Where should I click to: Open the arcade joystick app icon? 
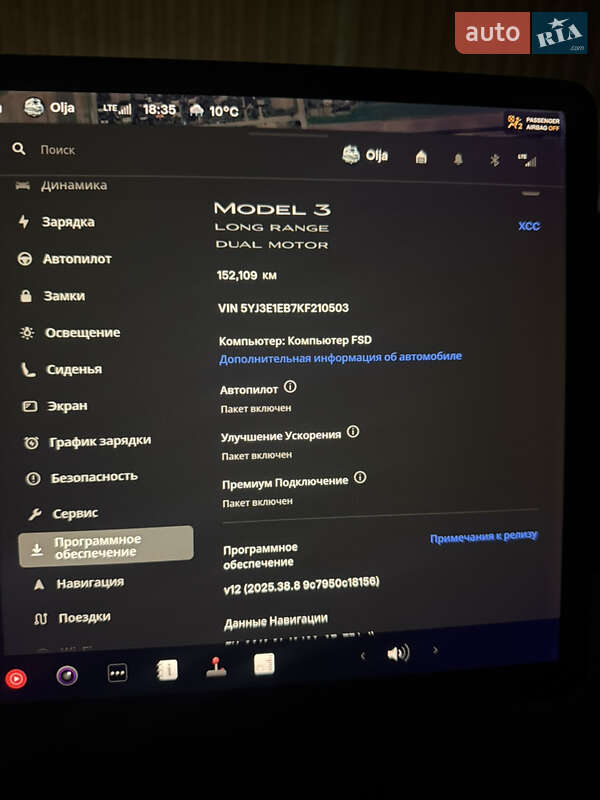(x=216, y=667)
